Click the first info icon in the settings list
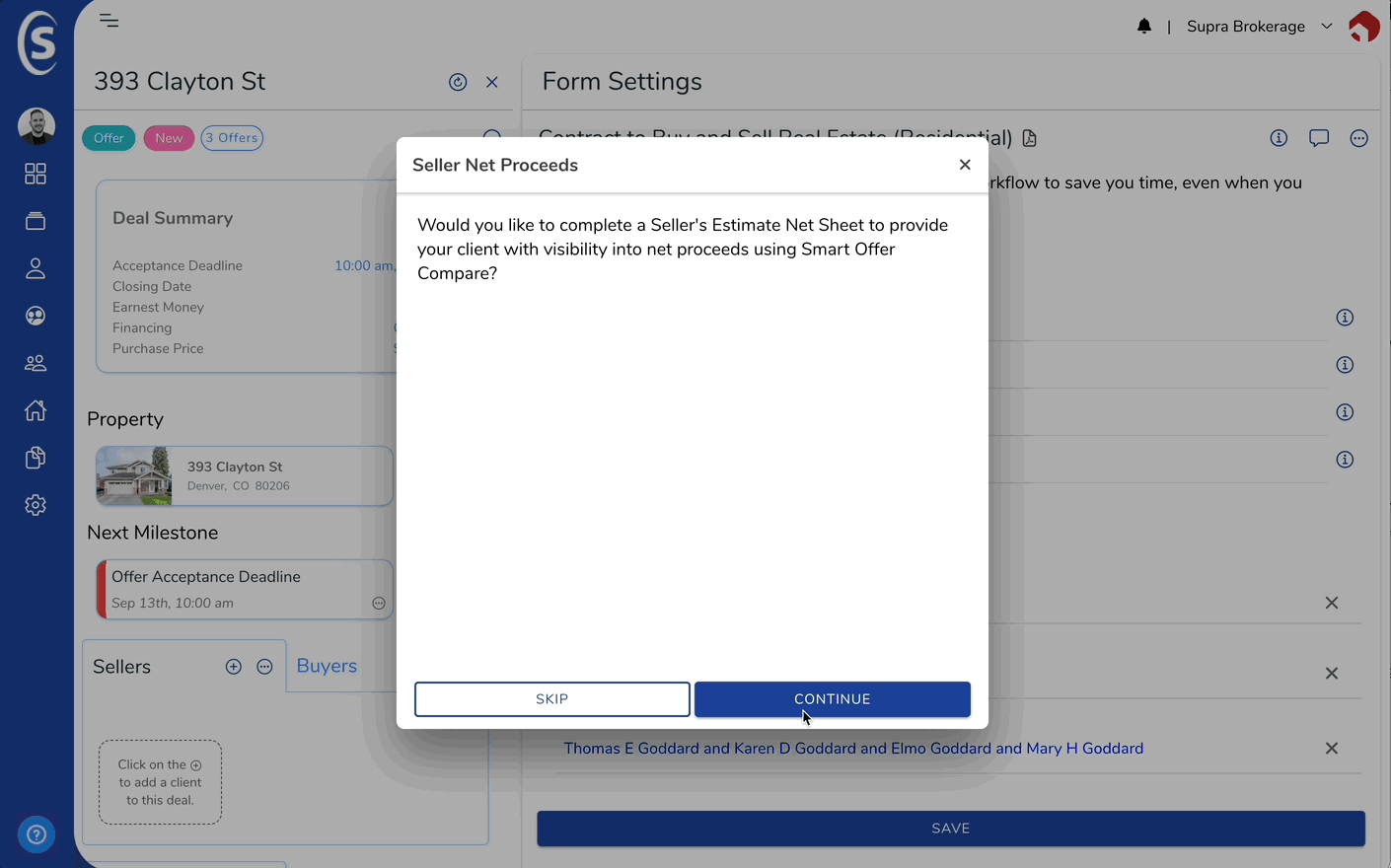 [1345, 318]
